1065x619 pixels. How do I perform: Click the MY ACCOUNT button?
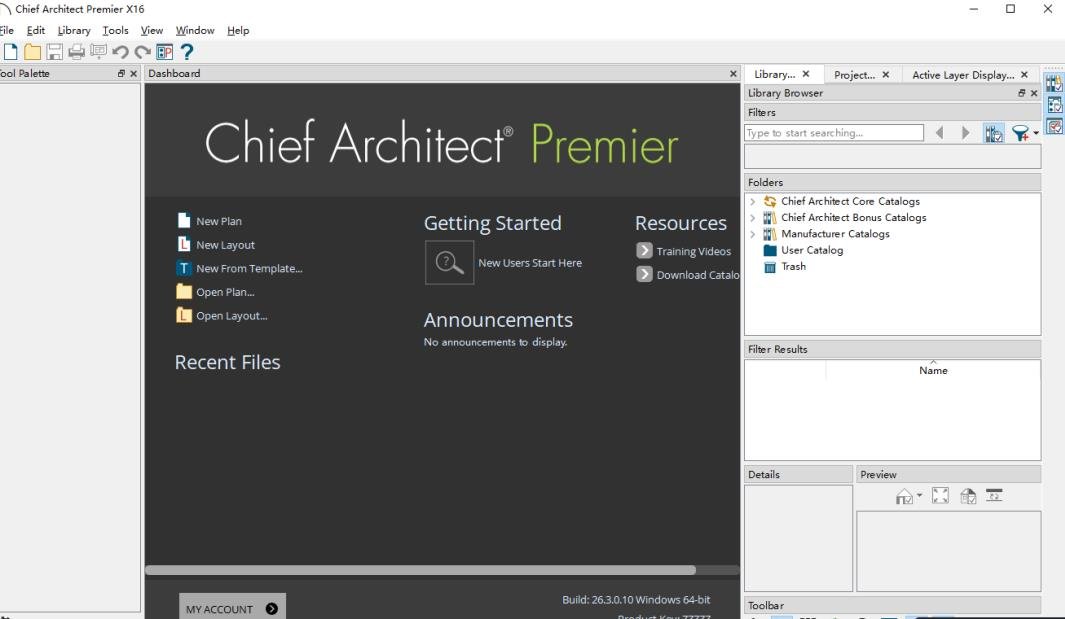232,608
